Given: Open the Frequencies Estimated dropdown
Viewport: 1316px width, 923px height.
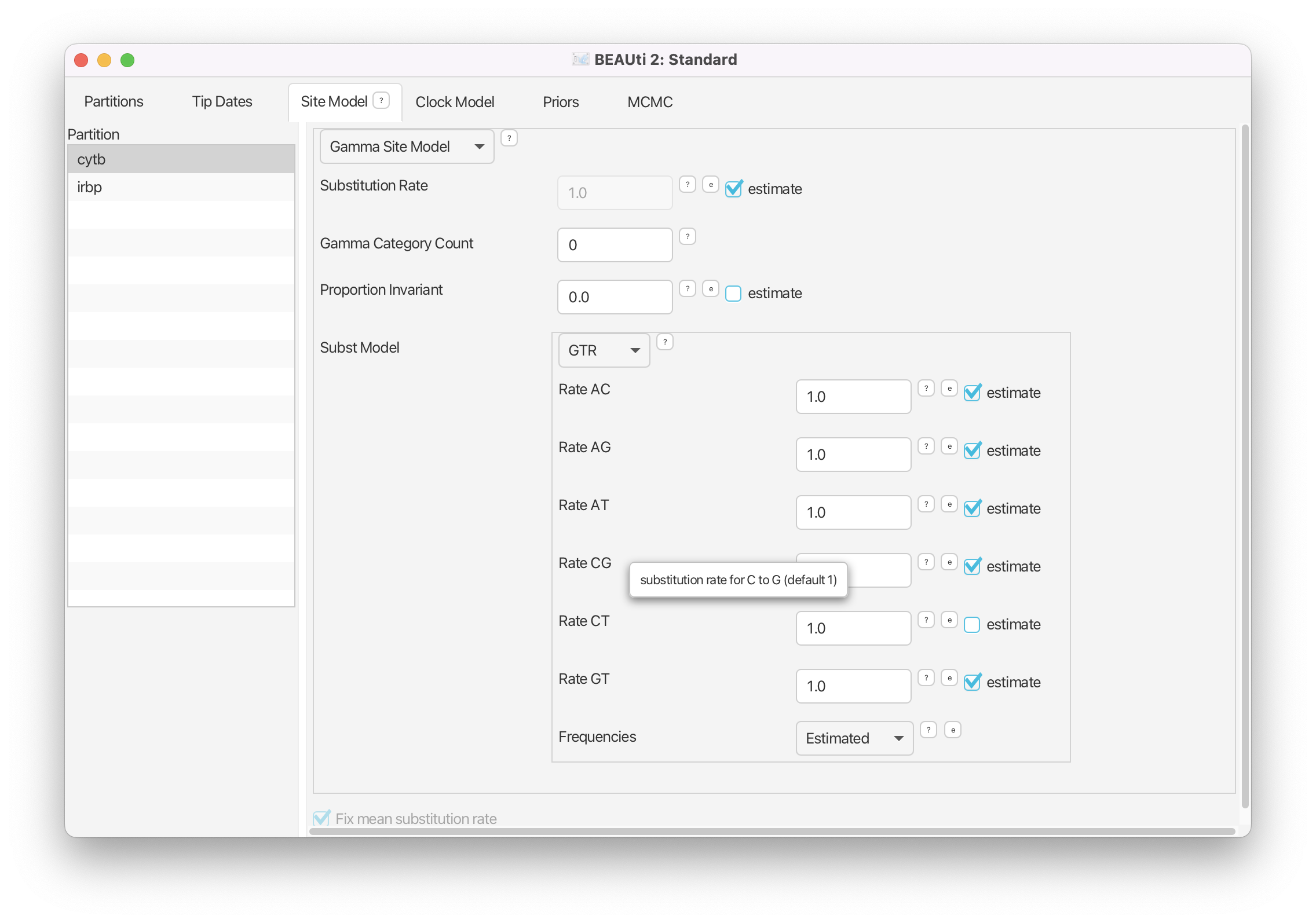Looking at the screenshot, I should 854,738.
